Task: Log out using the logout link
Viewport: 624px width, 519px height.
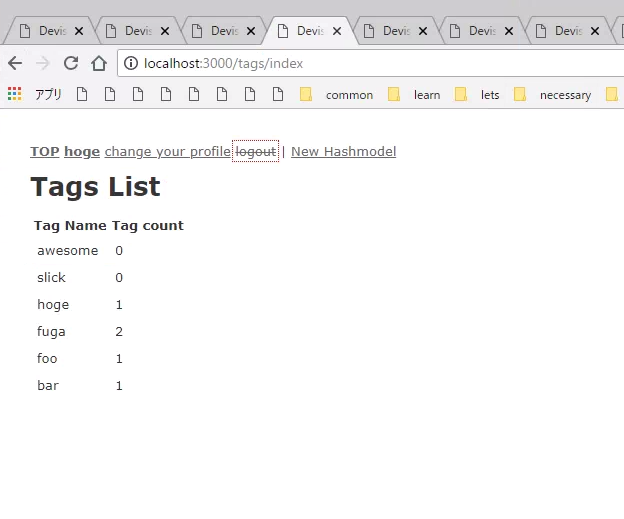Action: (x=255, y=152)
